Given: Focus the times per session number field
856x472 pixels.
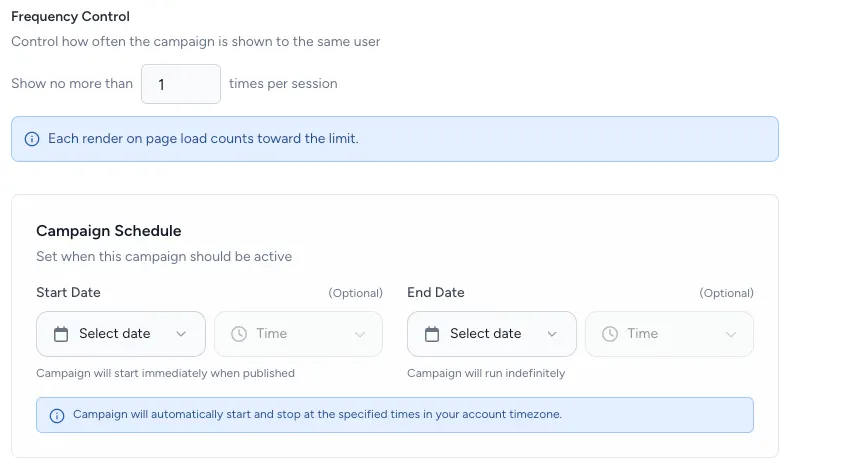Looking at the screenshot, I should (x=180, y=84).
